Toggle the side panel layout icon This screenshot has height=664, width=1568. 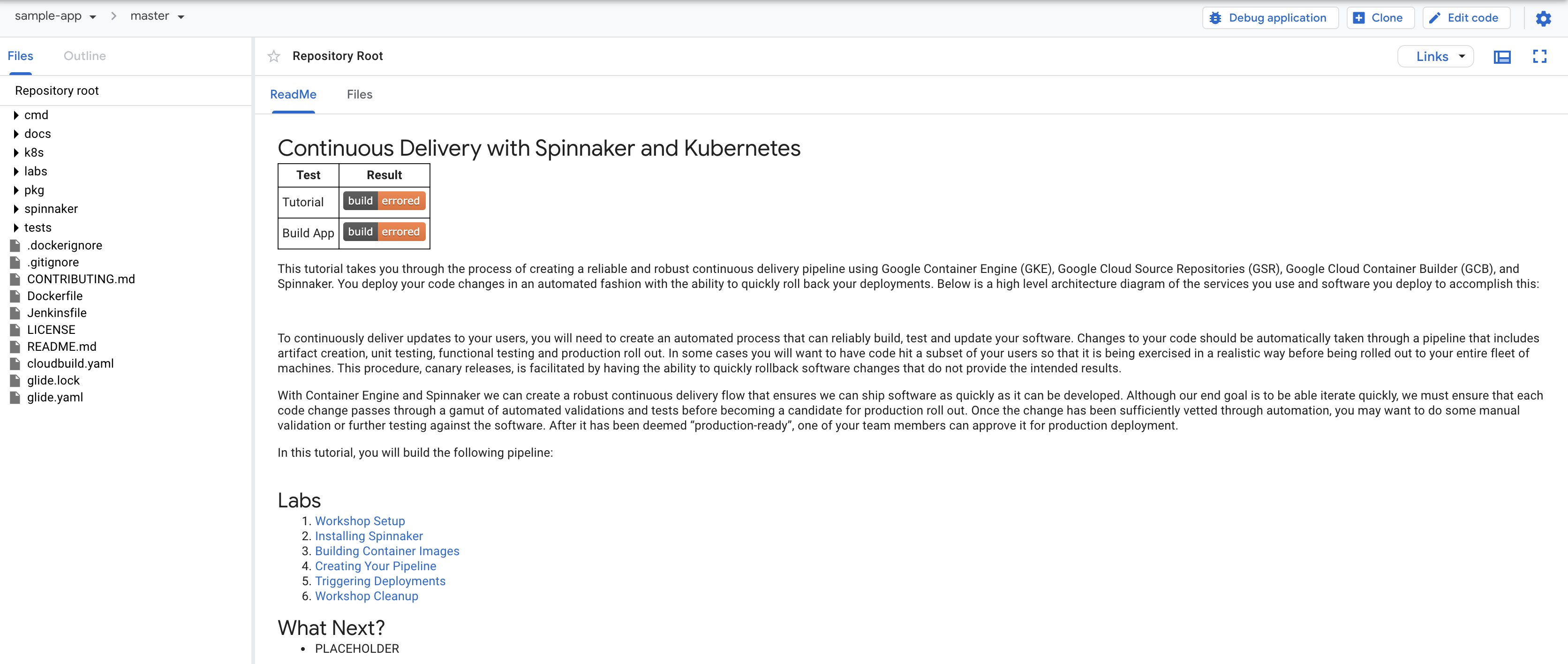(x=1502, y=57)
